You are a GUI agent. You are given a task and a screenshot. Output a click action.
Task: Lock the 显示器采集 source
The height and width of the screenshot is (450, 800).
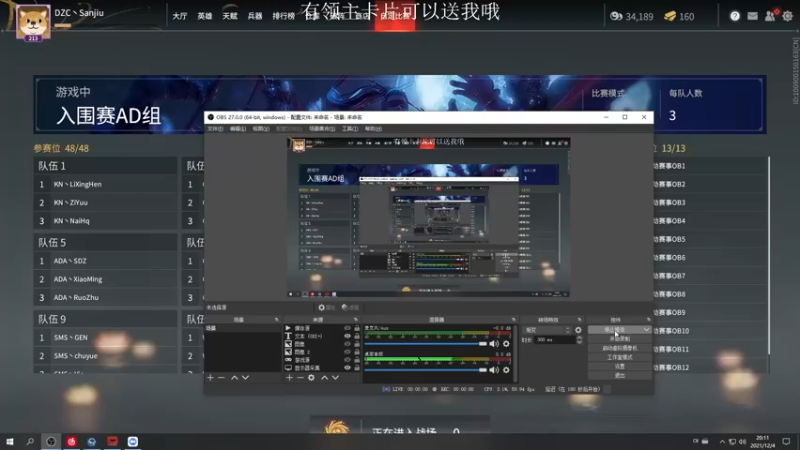point(357,367)
